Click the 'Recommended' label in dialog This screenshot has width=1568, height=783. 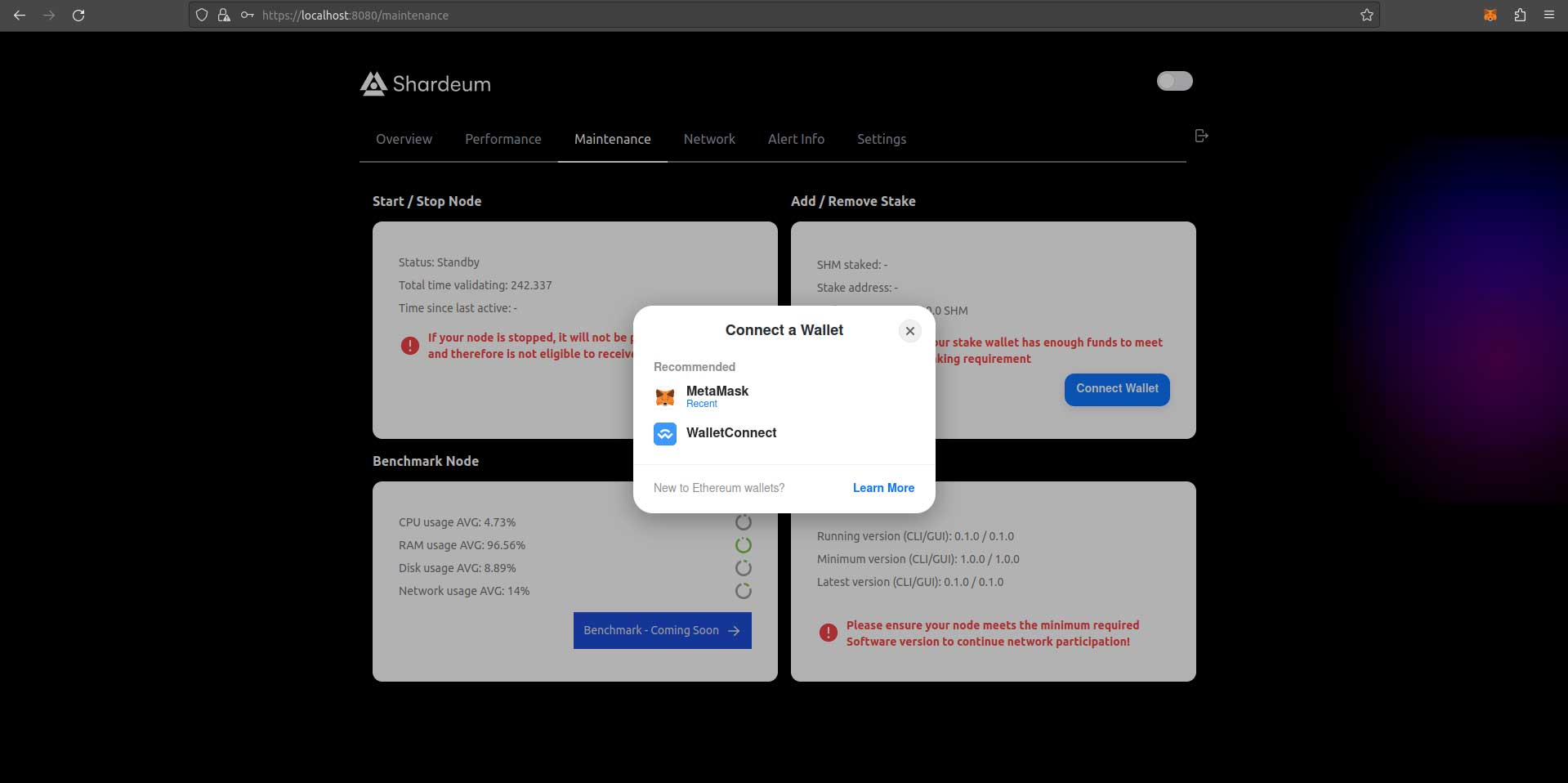point(695,367)
